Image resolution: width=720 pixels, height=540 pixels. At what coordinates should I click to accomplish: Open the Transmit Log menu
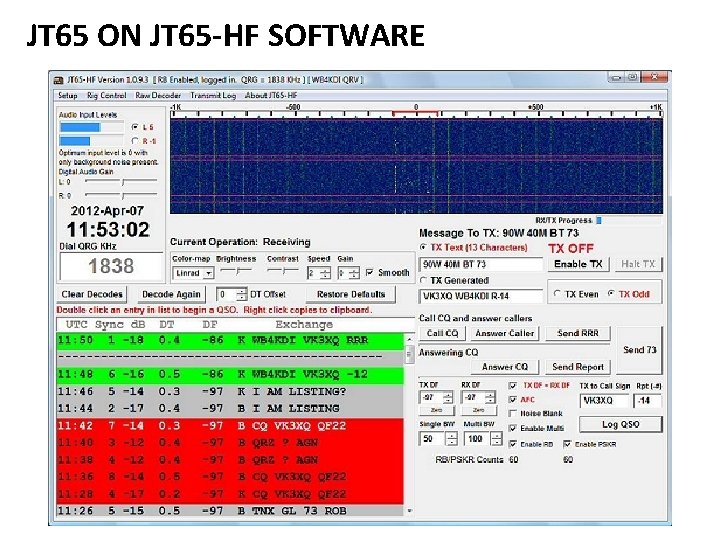coord(214,96)
